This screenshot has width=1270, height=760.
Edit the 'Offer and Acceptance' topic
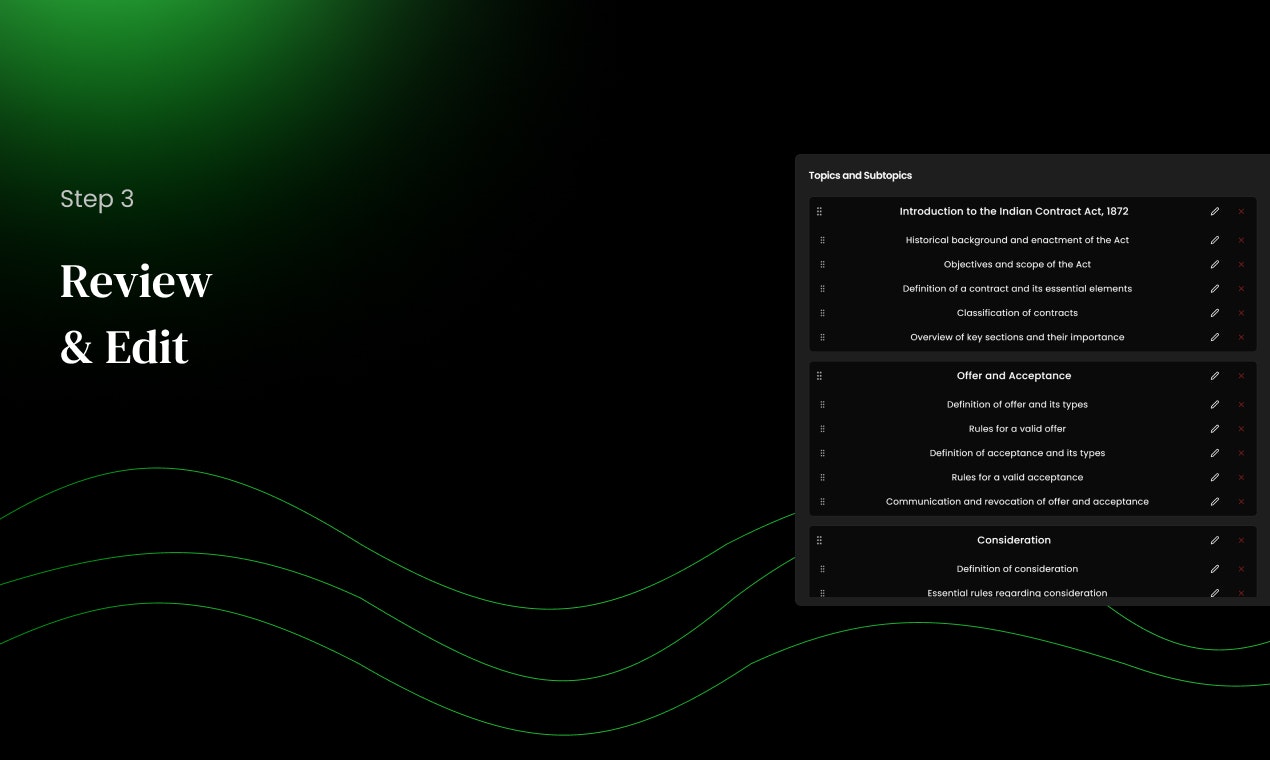[x=1215, y=376]
